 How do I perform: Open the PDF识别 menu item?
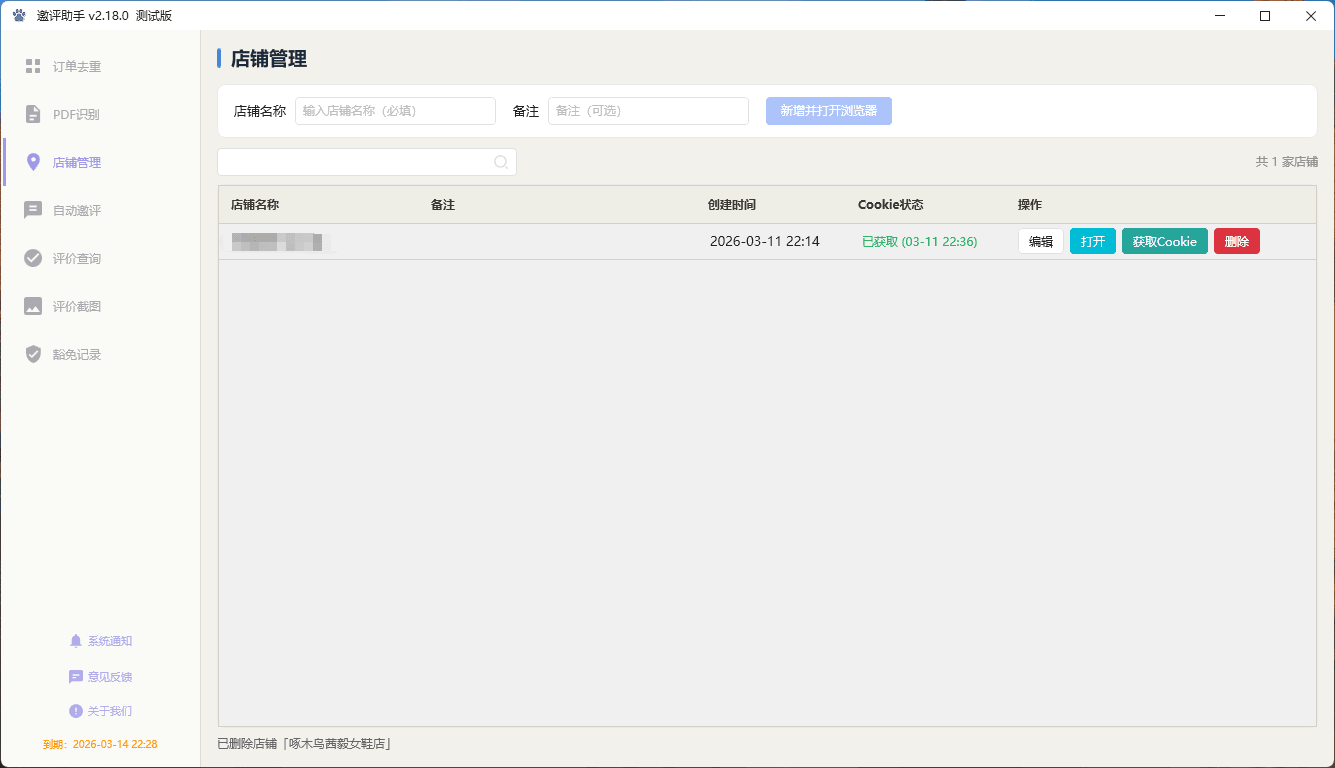pyautogui.click(x=101, y=114)
